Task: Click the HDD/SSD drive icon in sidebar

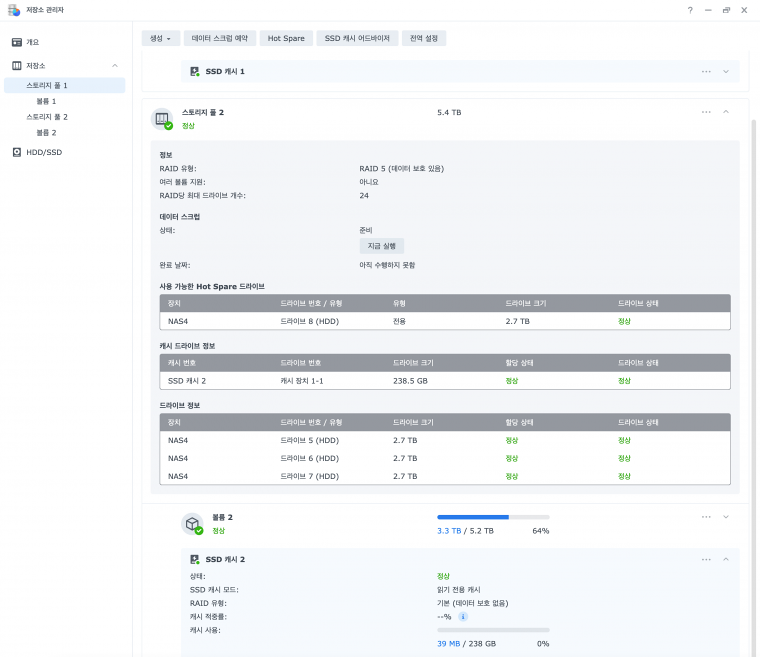Action: (17, 152)
